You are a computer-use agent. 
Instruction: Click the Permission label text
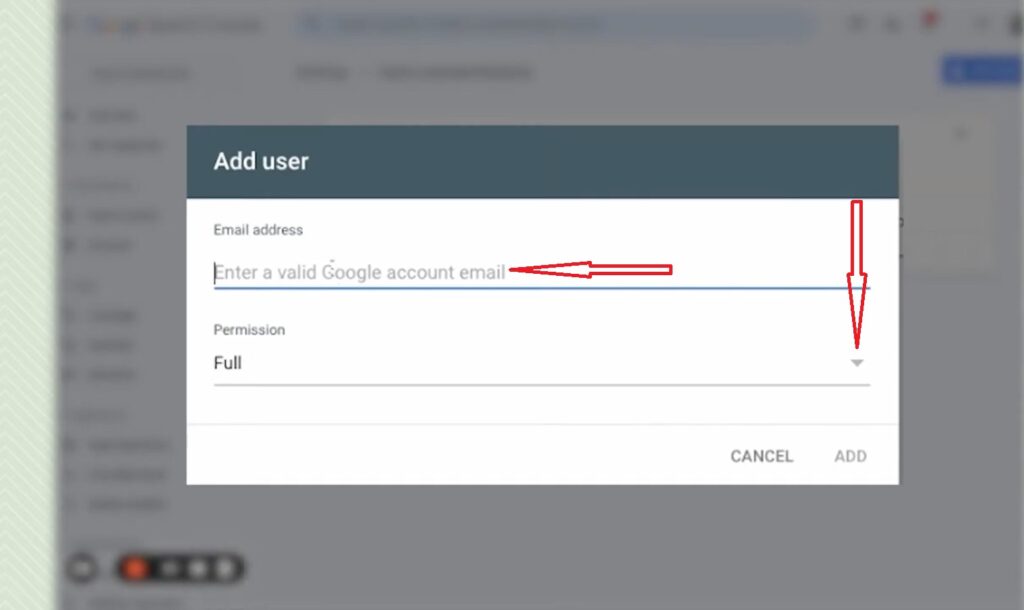tap(249, 330)
